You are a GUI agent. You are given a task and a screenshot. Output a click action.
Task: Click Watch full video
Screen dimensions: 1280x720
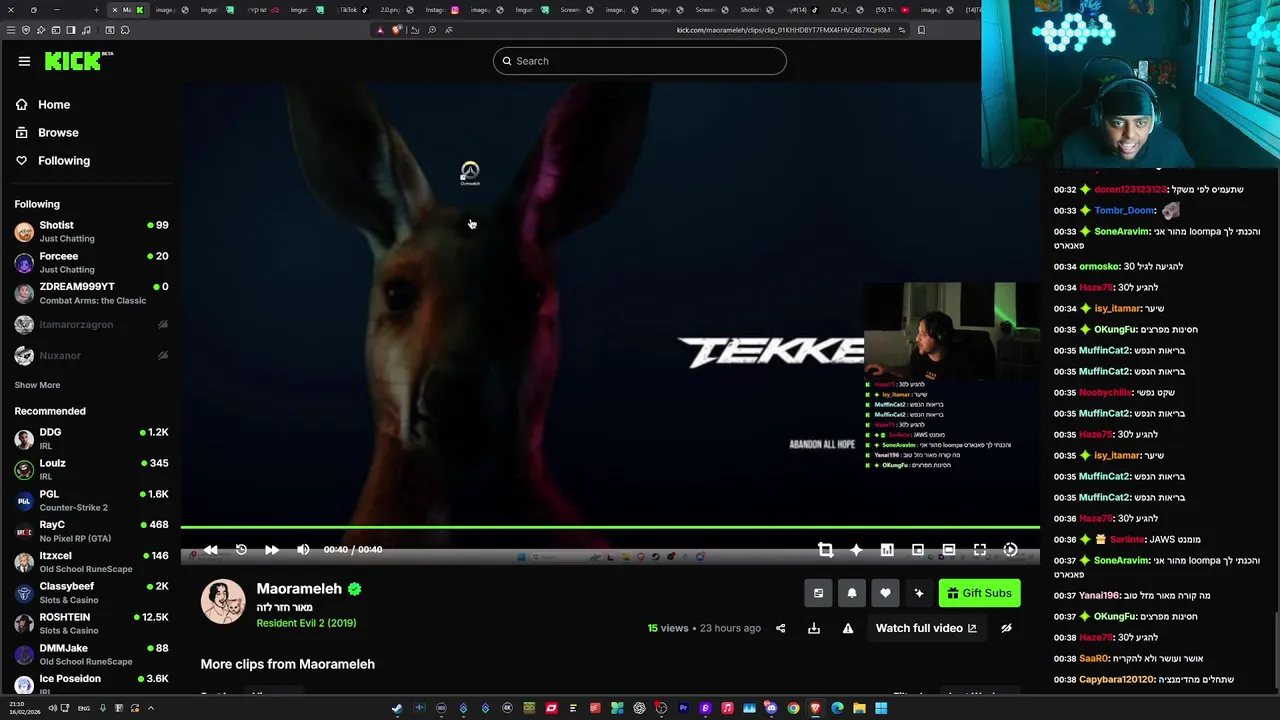pyautogui.click(x=926, y=628)
